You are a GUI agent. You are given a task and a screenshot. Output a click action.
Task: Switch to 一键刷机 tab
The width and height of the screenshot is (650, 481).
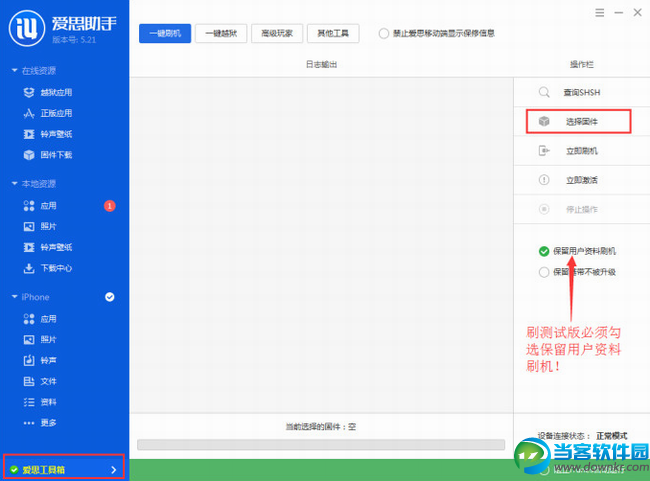(x=165, y=33)
